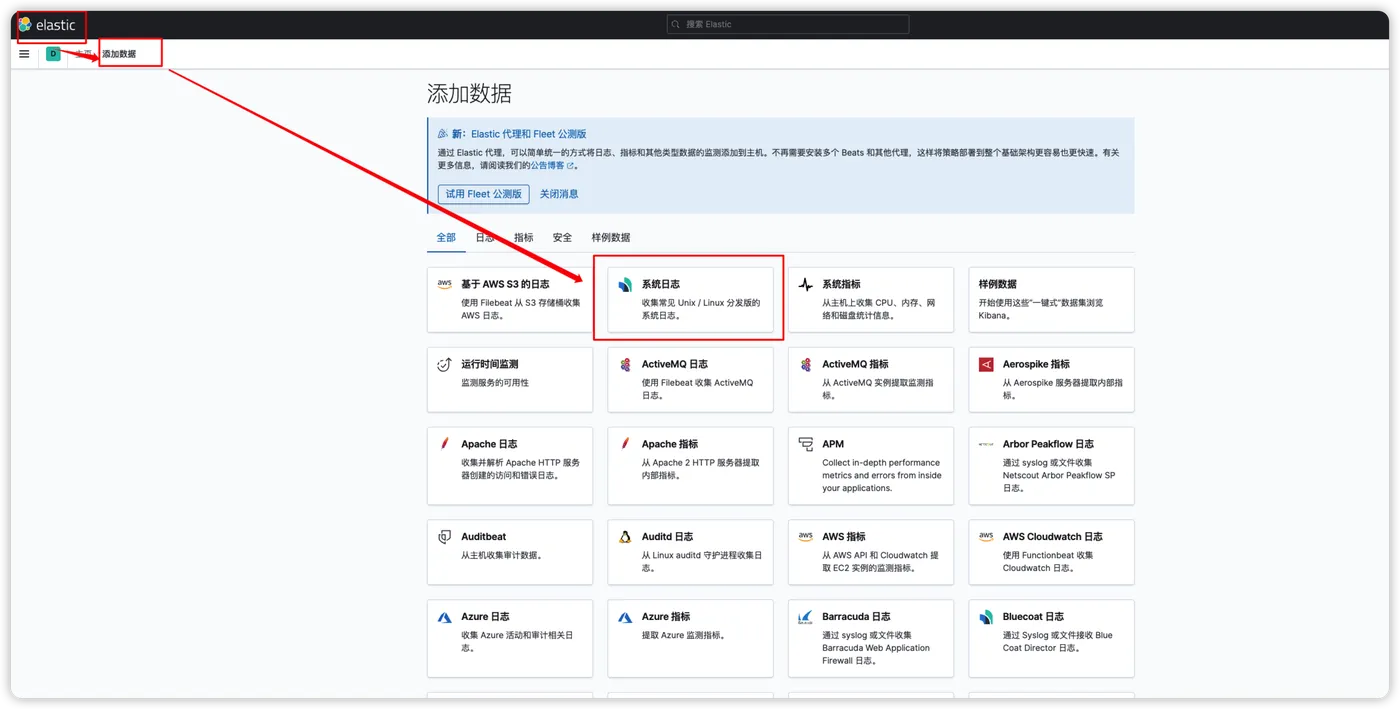Switch to the 指标 tab
The width and height of the screenshot is (1400, 709).
(524, 237)
